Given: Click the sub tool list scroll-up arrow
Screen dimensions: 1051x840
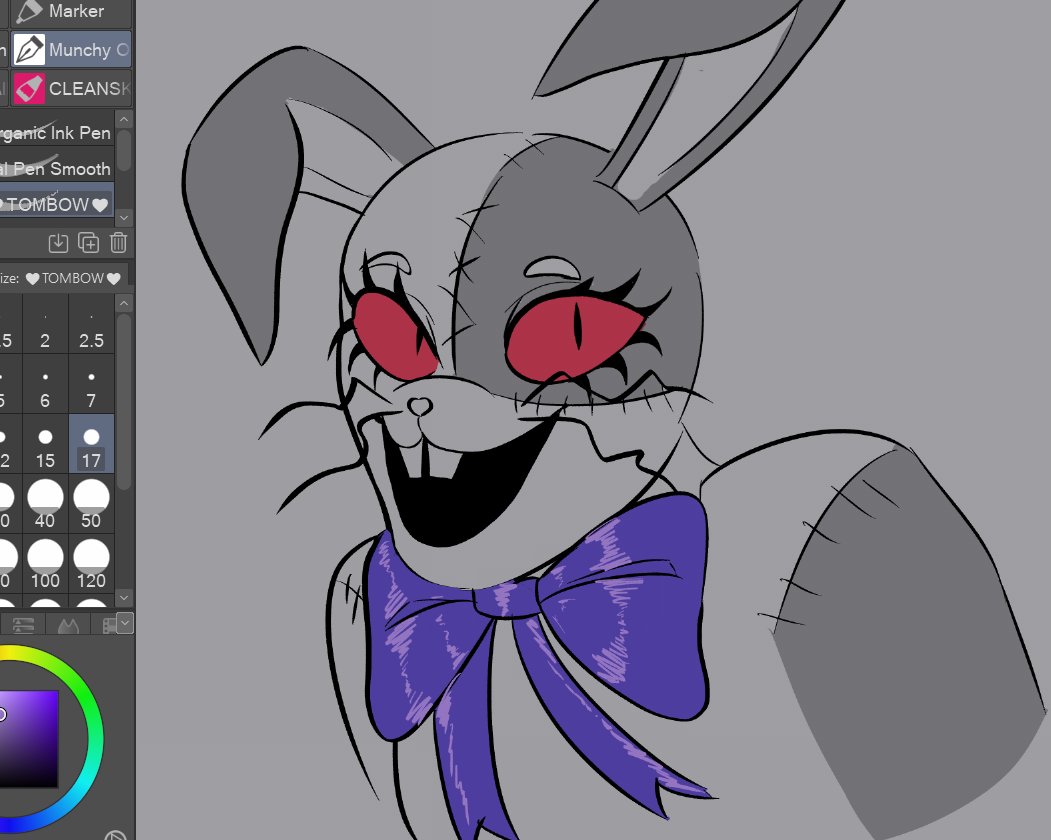Looking at the screenshot, I should [x=123, y=119].
